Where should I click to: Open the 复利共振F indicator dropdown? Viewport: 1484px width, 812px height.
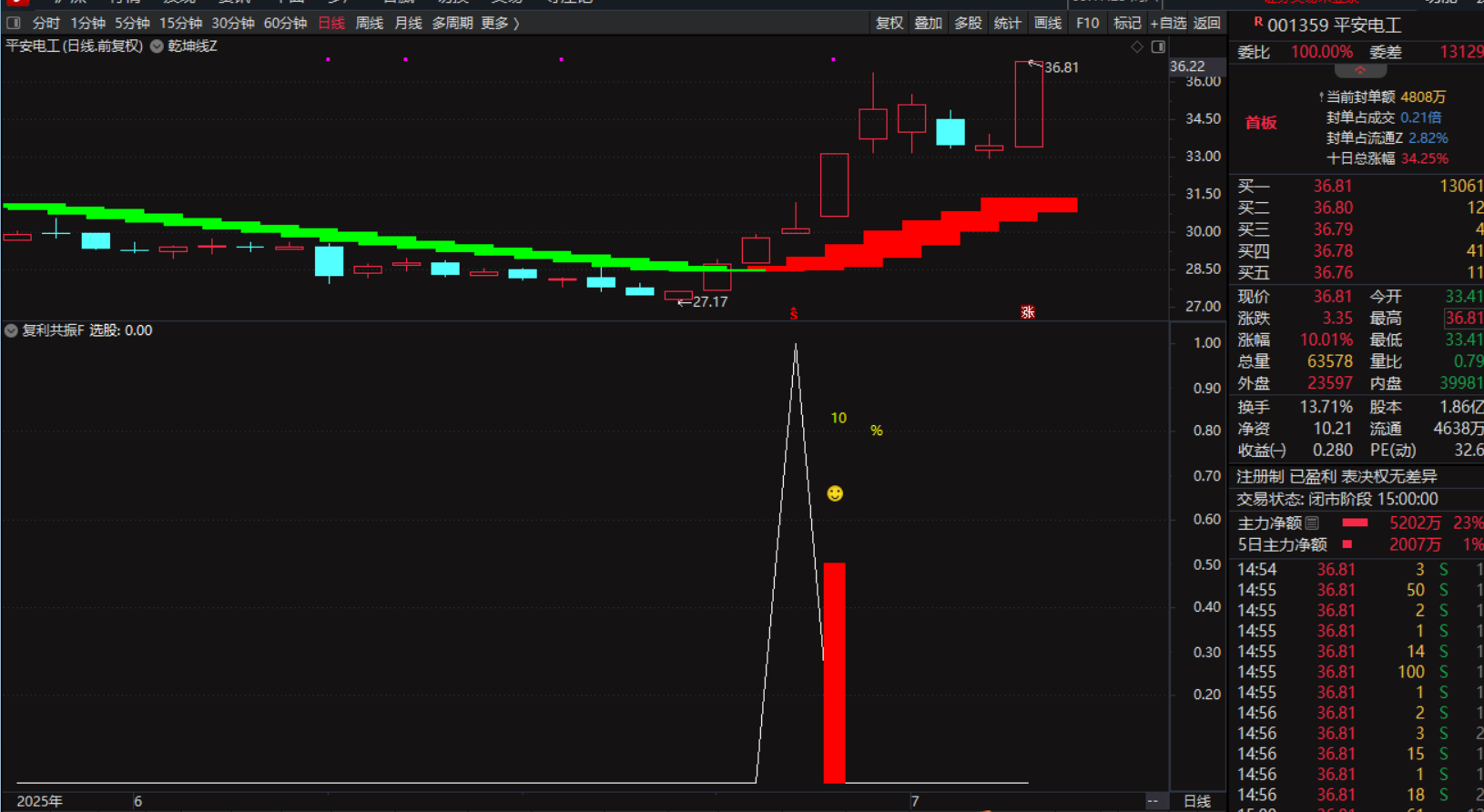pos(11,330)
